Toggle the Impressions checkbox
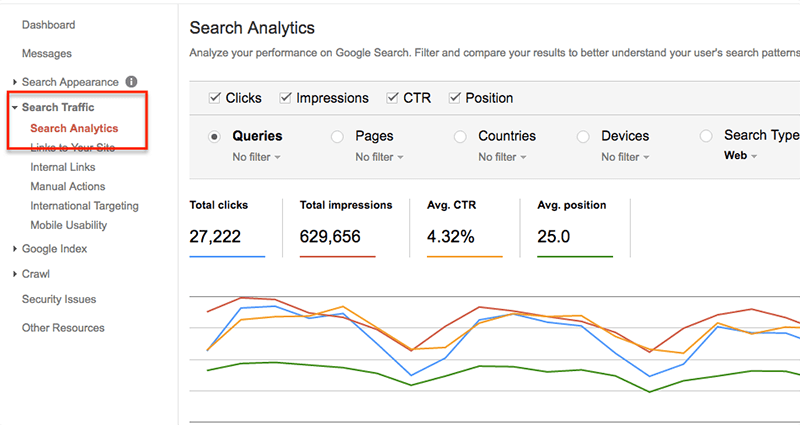Image resolution: width=800 pixels, height=425 pixels. (x=286, y=98)
